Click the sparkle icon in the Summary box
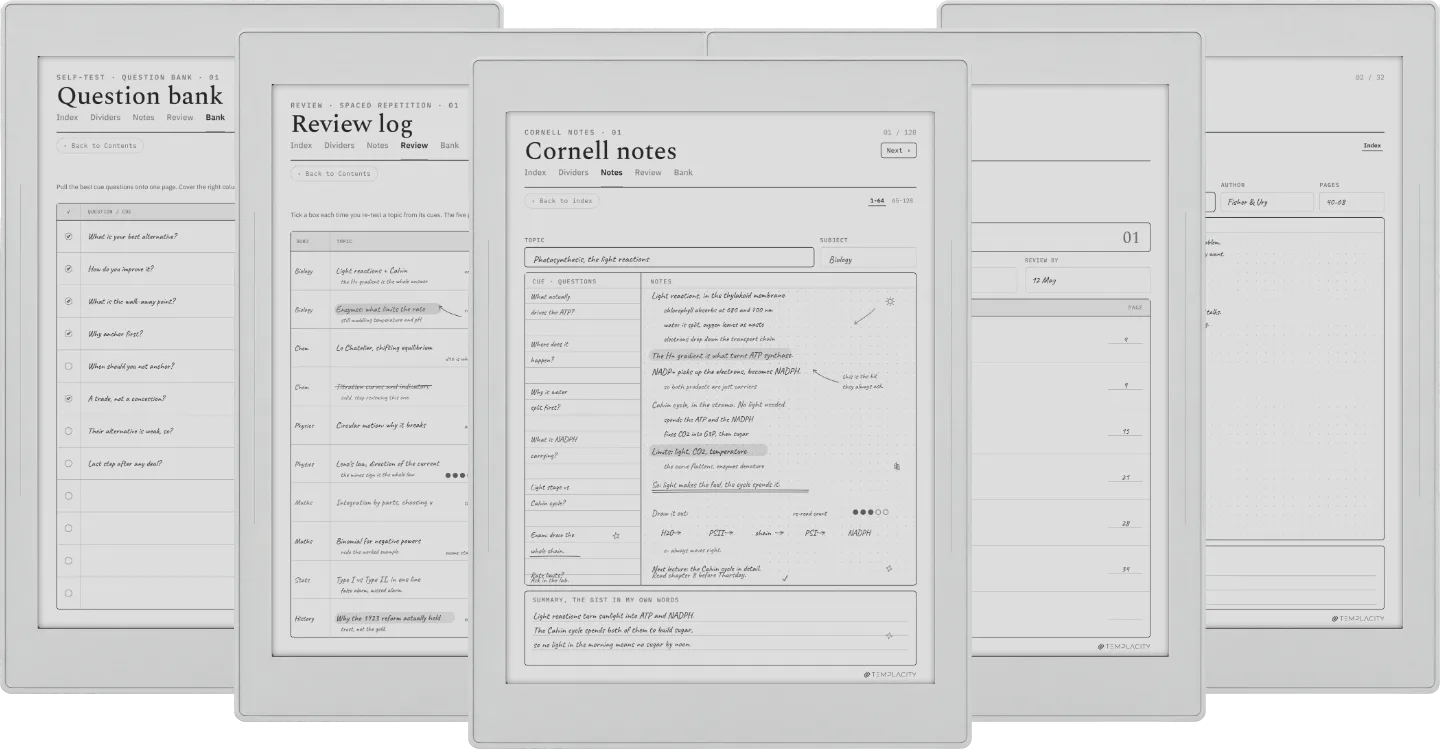This screenshot has width=1440, height=750. tap(889, 635)
